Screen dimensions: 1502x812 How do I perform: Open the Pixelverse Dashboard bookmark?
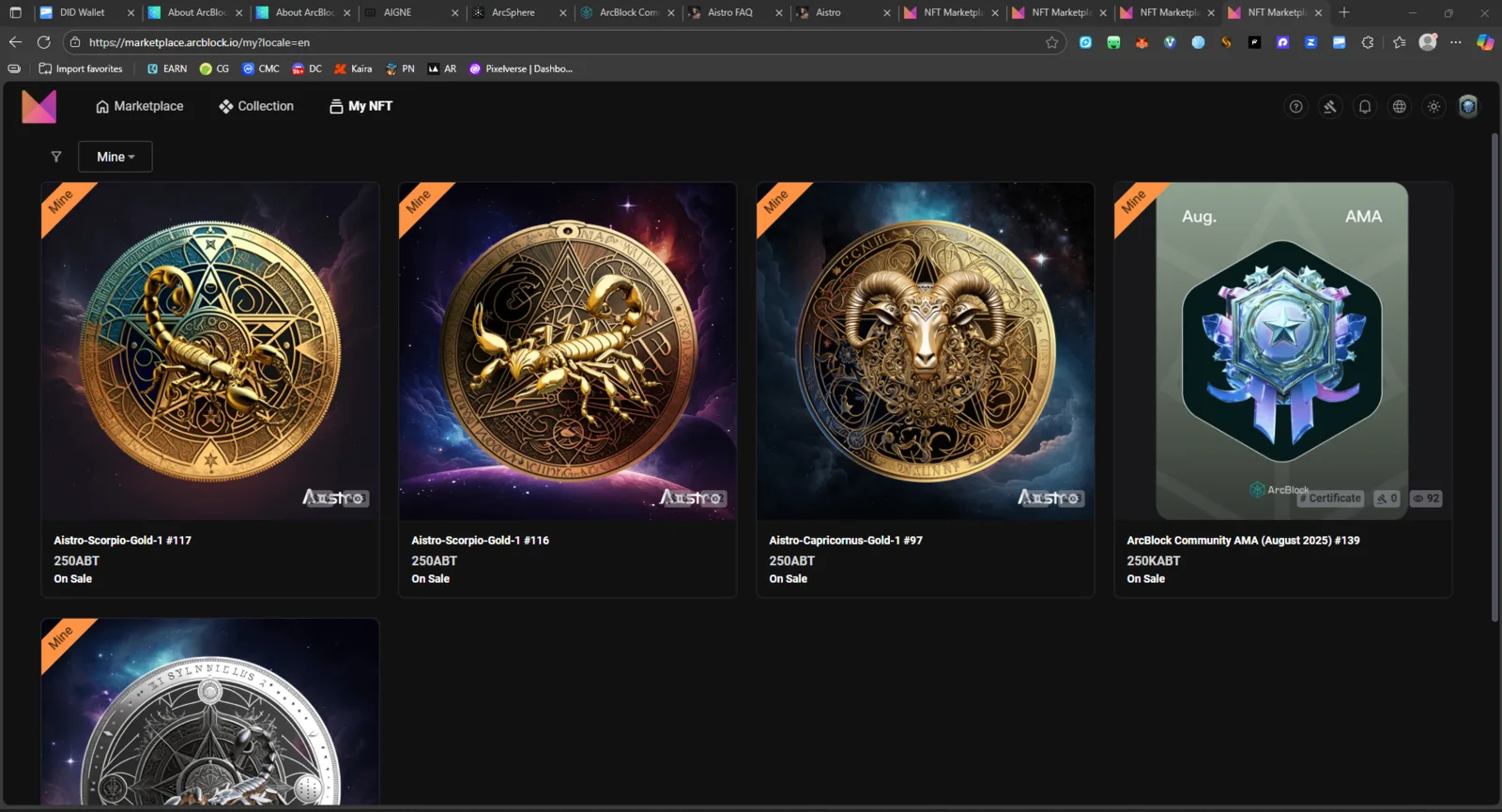tap(521, 69)
